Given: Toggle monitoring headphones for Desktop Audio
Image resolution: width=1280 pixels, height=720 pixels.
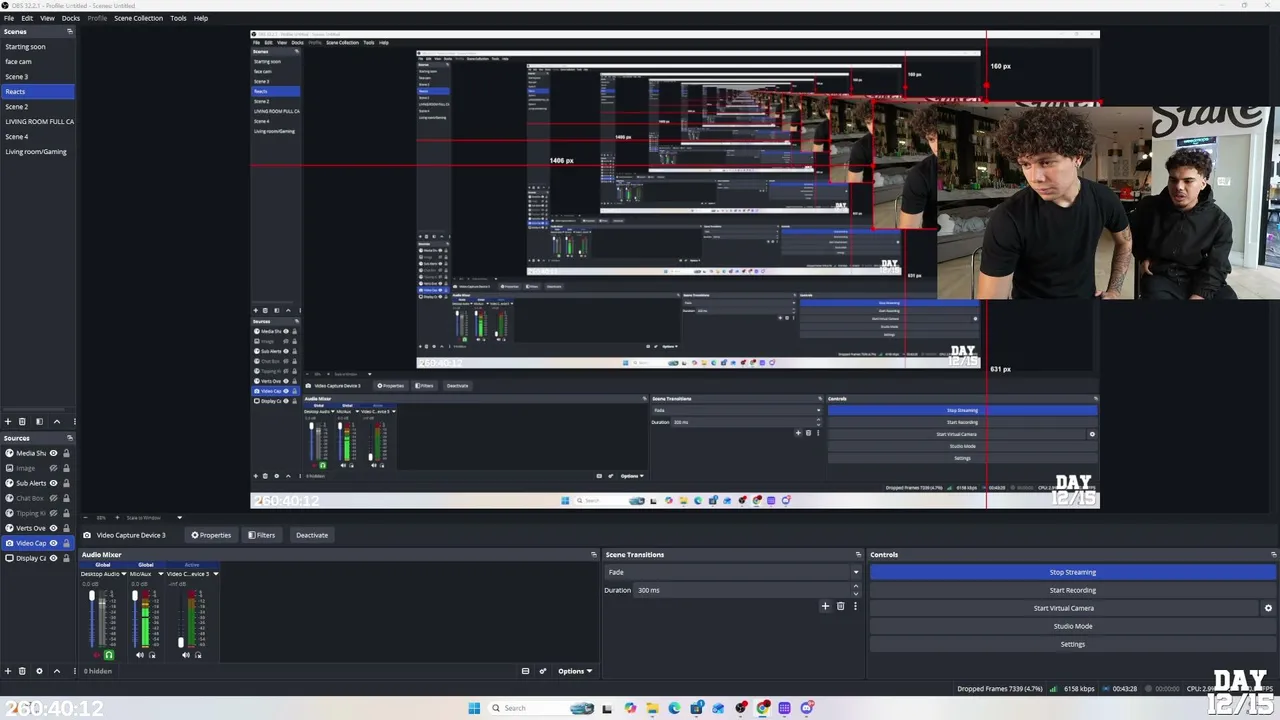Looking at the screenshot, I should pos(109,655).
